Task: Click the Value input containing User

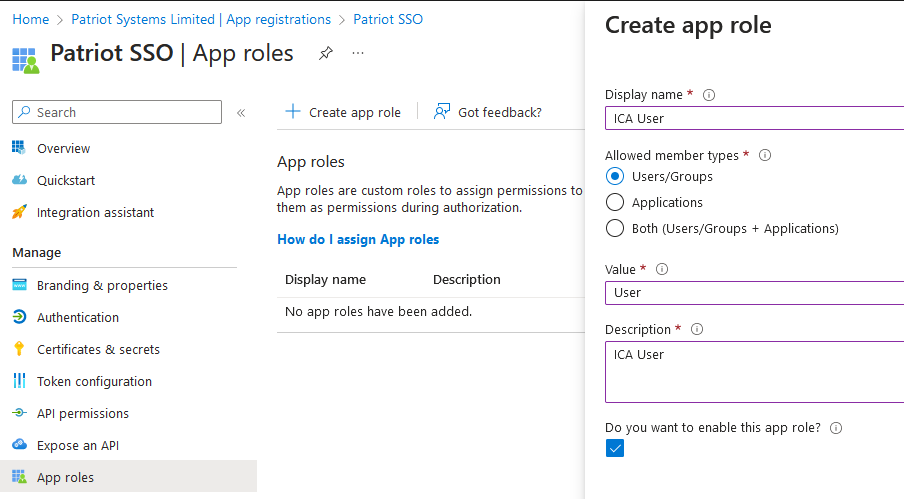Action: point(755,293)
